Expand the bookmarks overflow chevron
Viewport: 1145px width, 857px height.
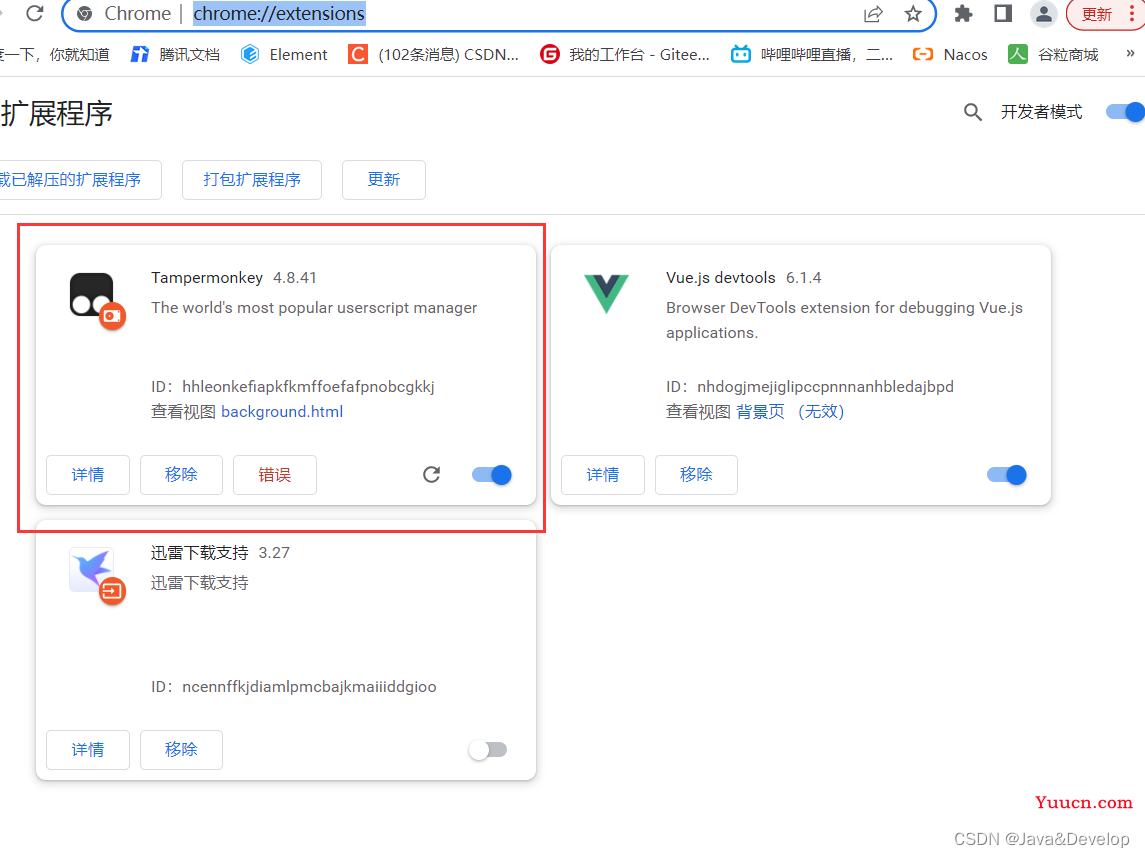tap(1130, 53)
